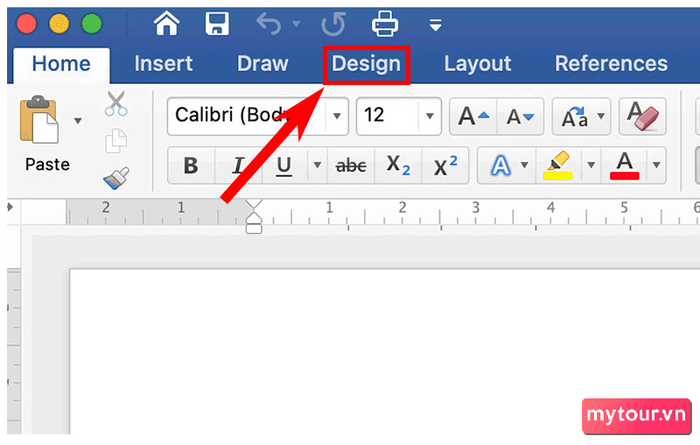Open the undo history dropdown arrow
The image size is (700, 445).
point(296,24)
